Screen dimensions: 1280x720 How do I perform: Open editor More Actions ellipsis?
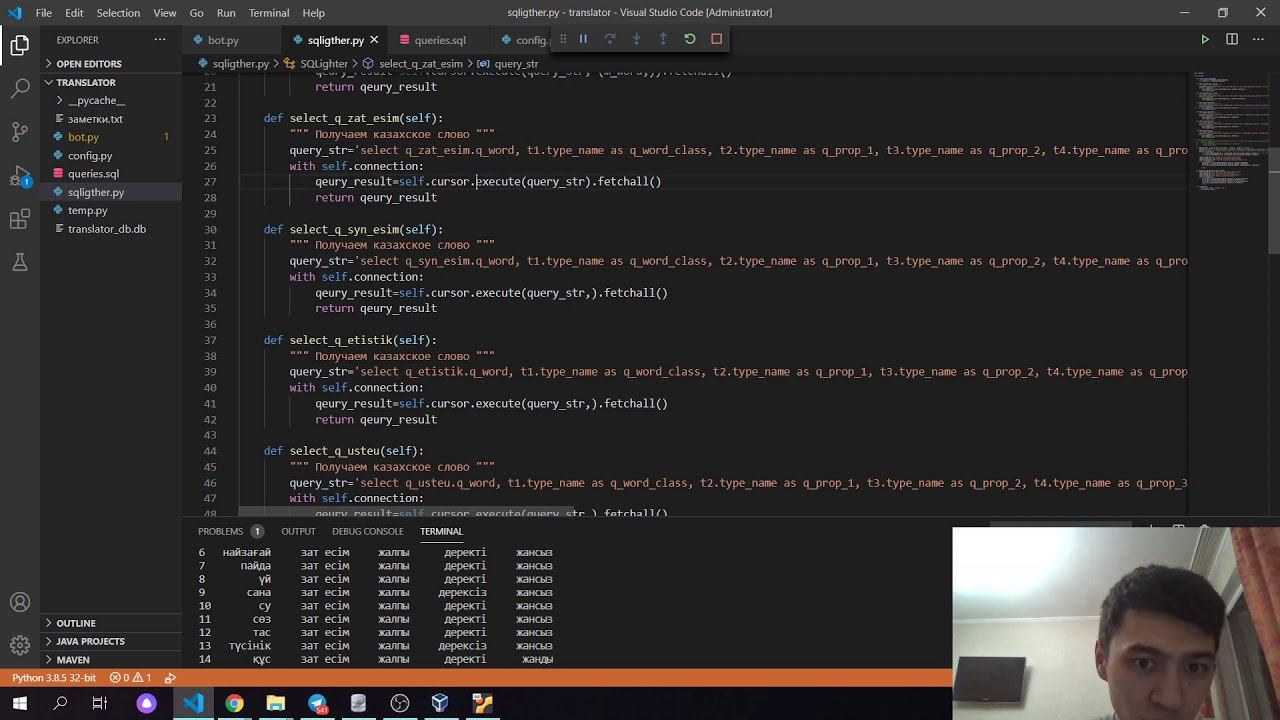tap(1258, 40)
